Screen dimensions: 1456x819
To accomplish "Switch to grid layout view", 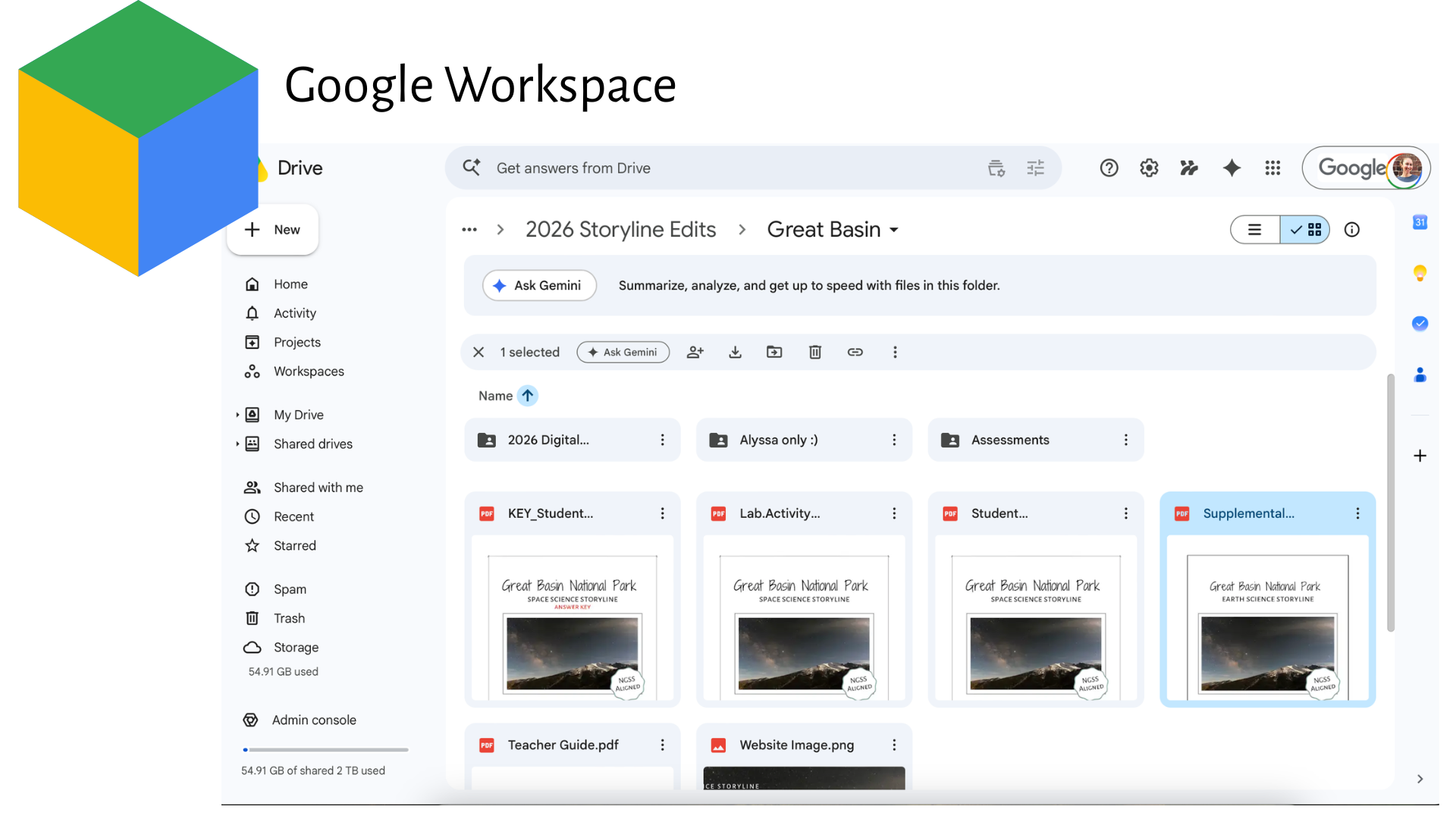I will (x=1305, y=230).
